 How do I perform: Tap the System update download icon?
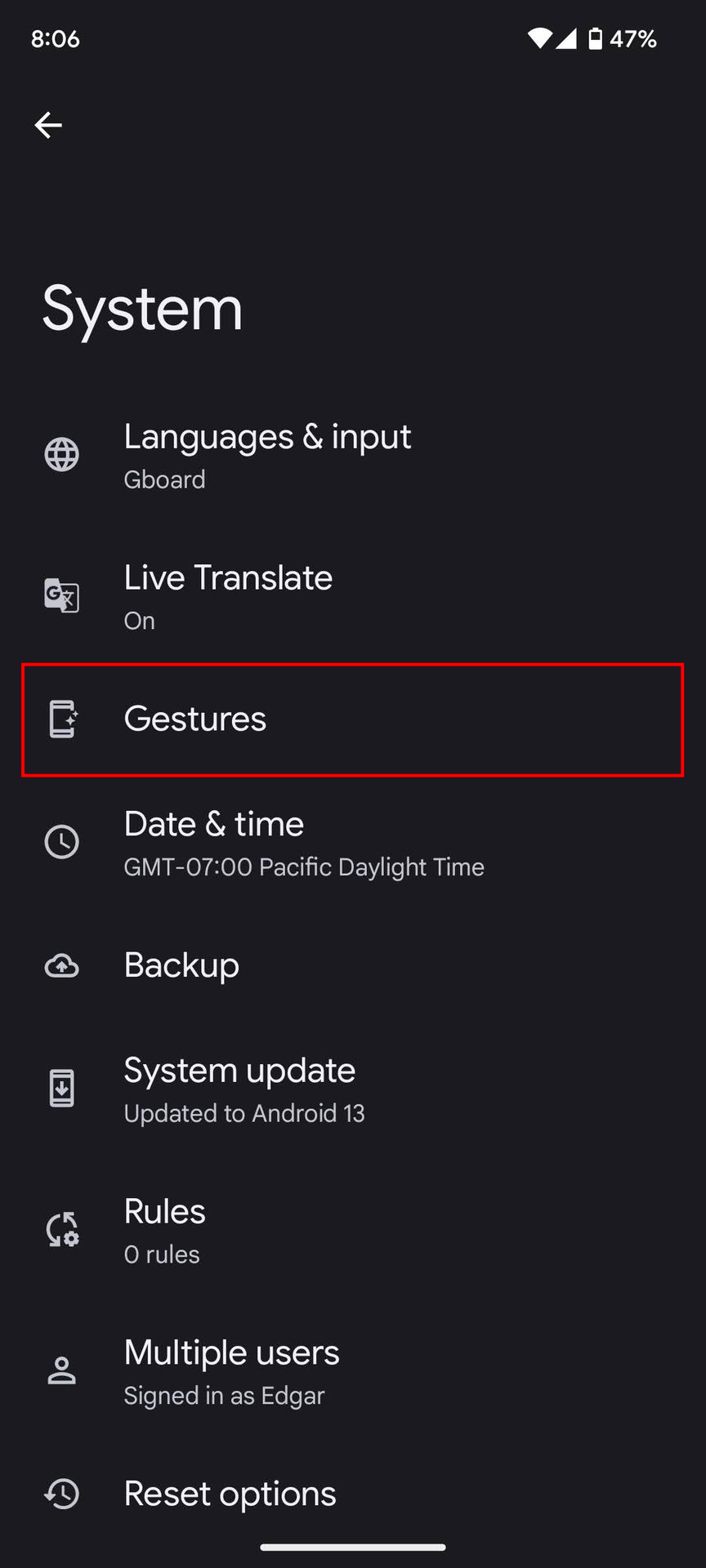(62, 1089)
